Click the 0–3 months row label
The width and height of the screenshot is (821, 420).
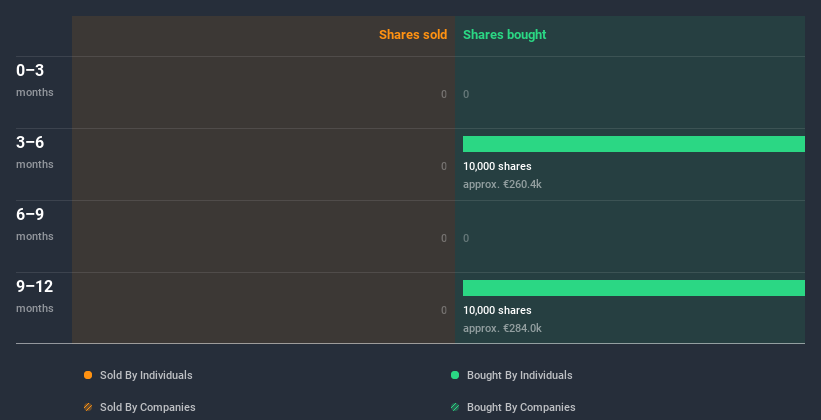[35, 80]
